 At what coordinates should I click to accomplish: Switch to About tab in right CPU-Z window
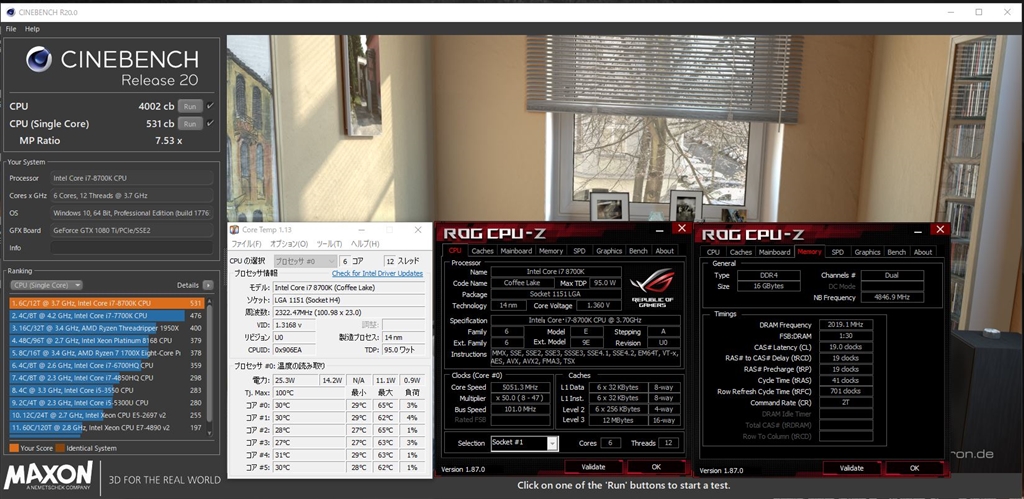point(923,252)
